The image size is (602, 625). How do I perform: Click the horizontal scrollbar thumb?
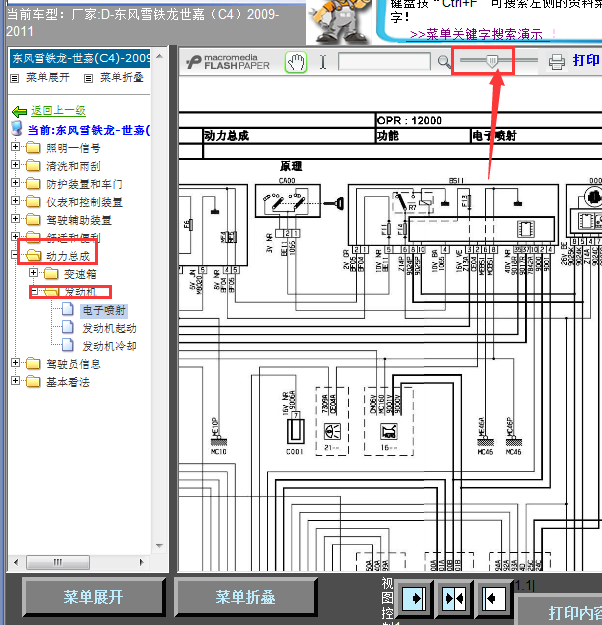click(x=58, y=562)
